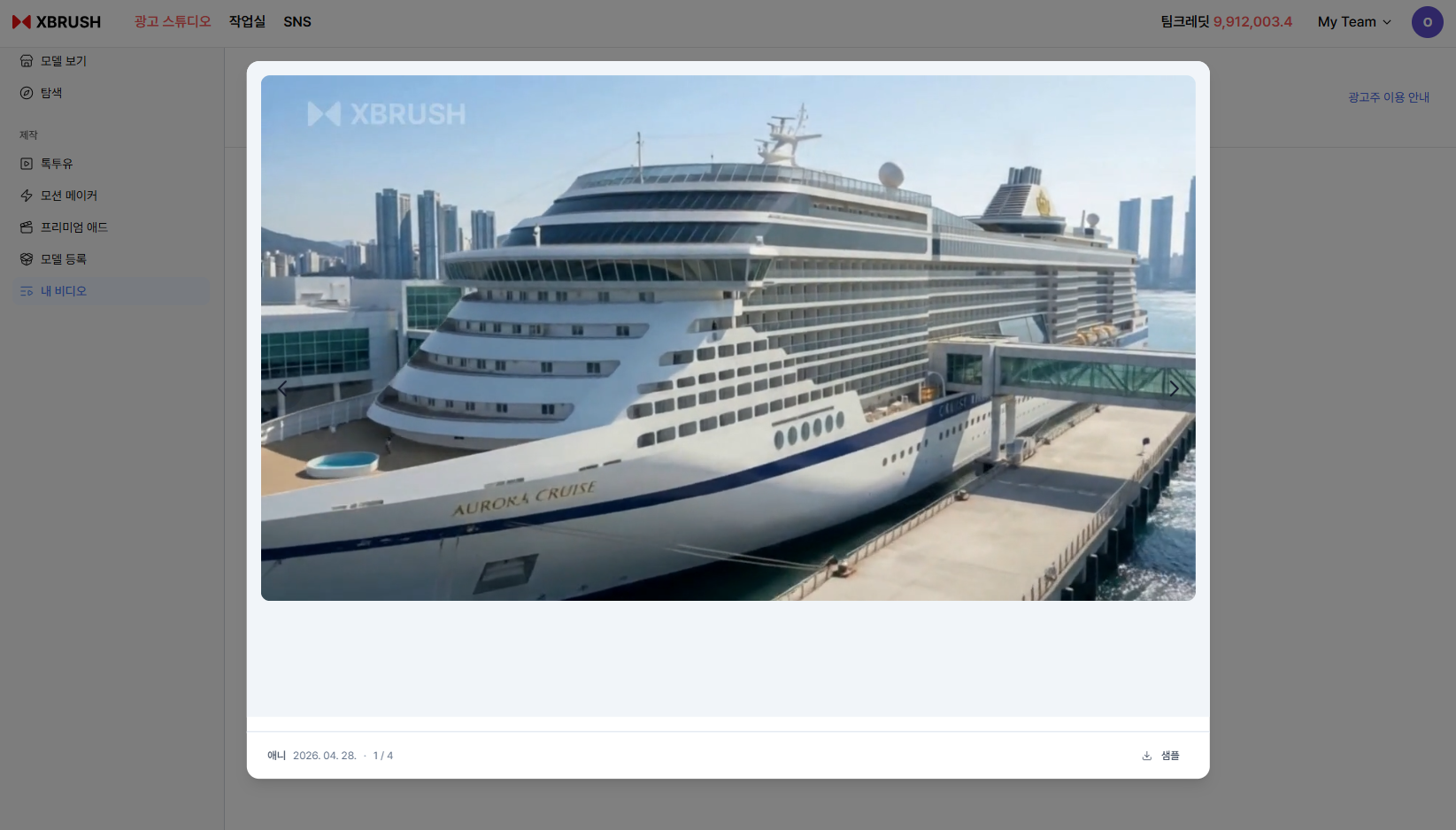Viewport: 1456px width, 830px height.
Task: Open the 톡투유 sidebar icon
Action: [x=27, y=164]
